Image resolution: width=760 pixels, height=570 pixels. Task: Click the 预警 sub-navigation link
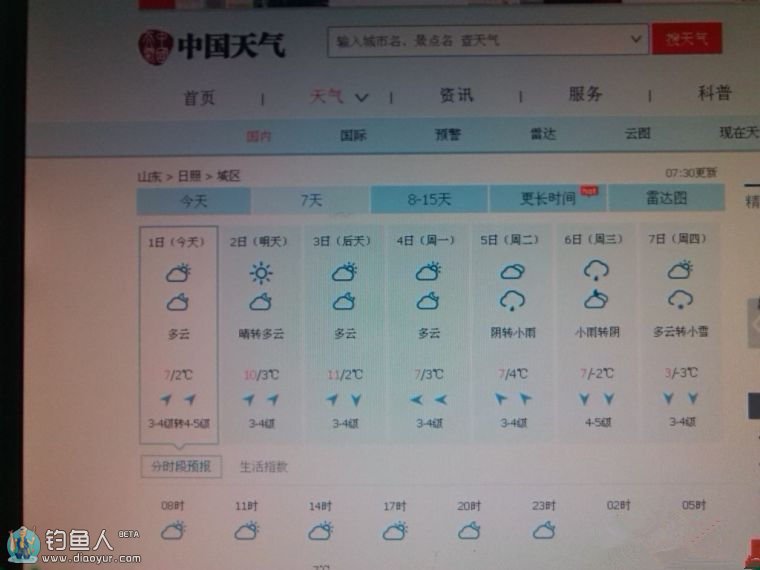pos(448,135)
